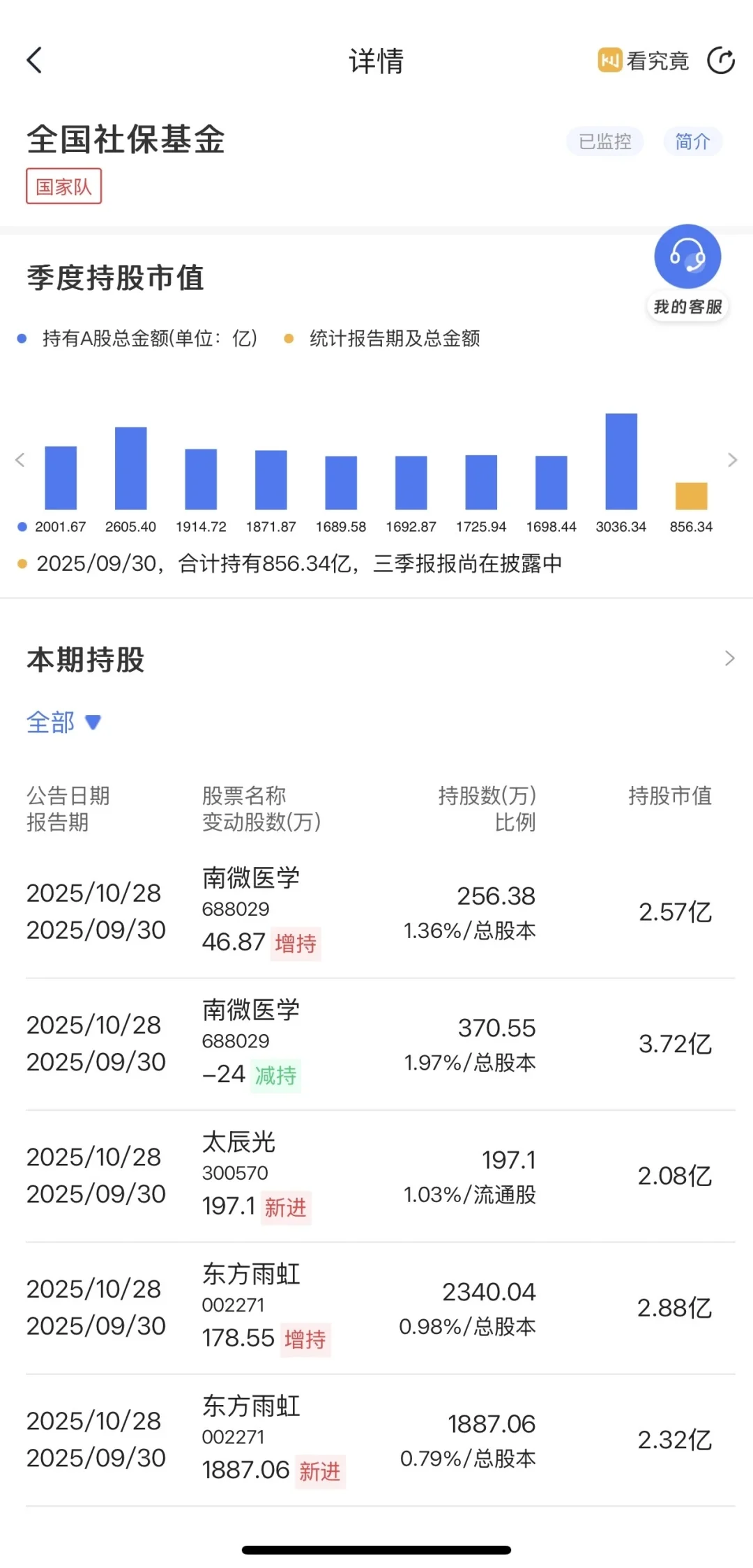Toggle the 已监控 monitoring button
753x1568 pixels.
[x=604, y=141]
